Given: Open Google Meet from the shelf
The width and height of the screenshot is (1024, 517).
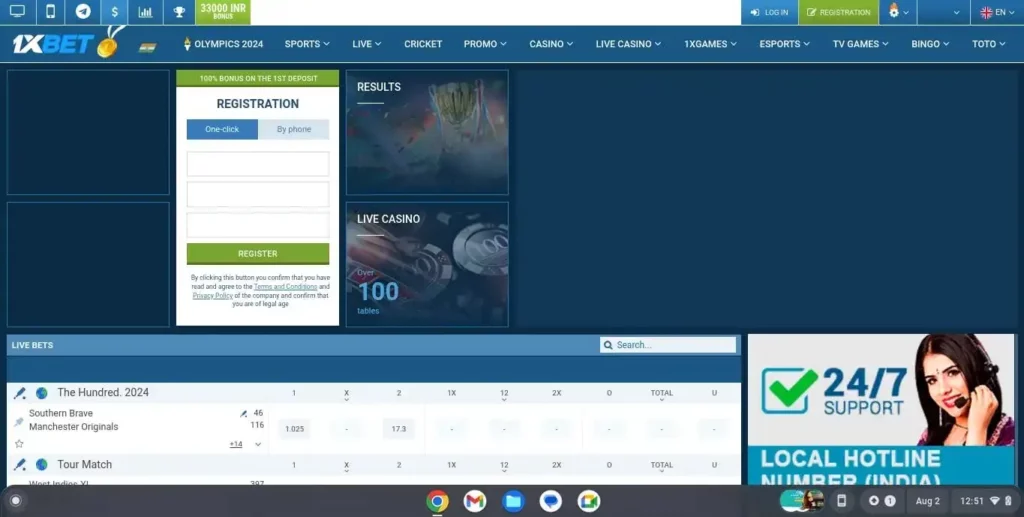Looking at the screenshot, I should (588, 501).
